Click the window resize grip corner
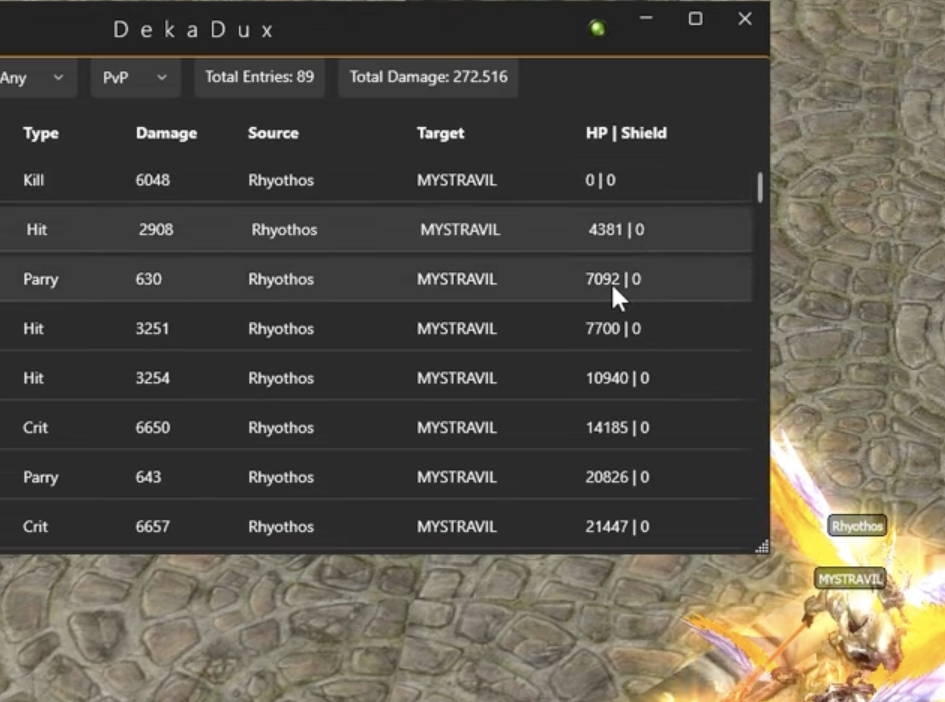Image resolution: width=945 pixels, height=702 pixels. 762,546
